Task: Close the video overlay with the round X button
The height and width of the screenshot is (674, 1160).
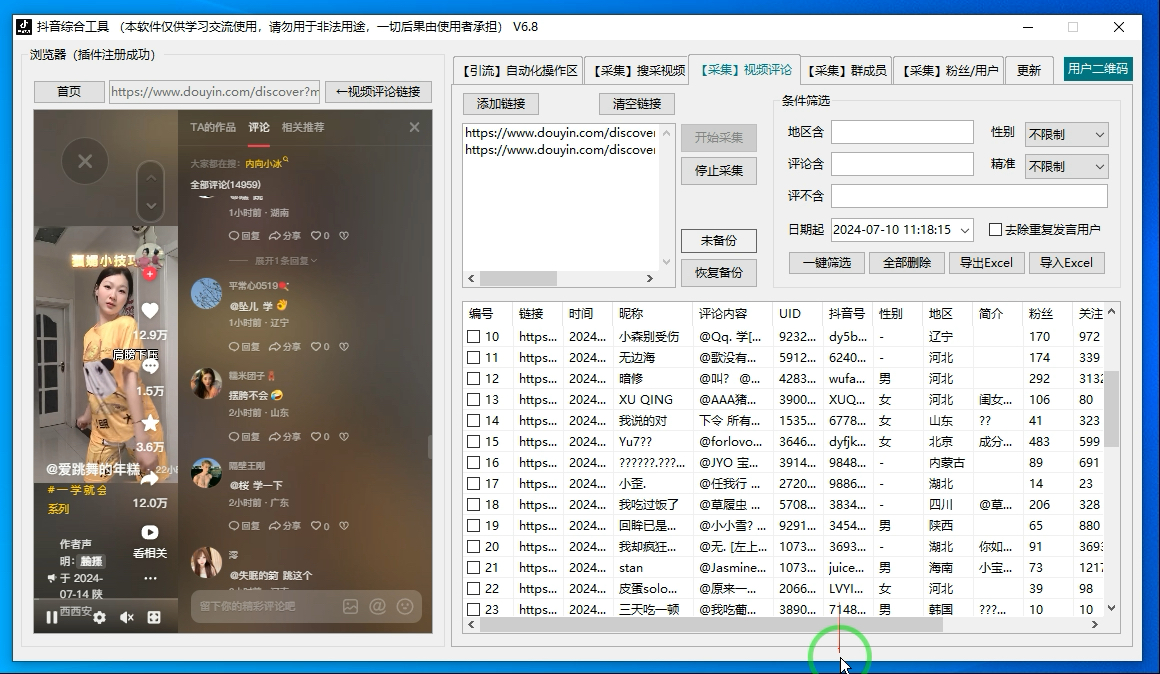Action: click(x=85, y=161)
